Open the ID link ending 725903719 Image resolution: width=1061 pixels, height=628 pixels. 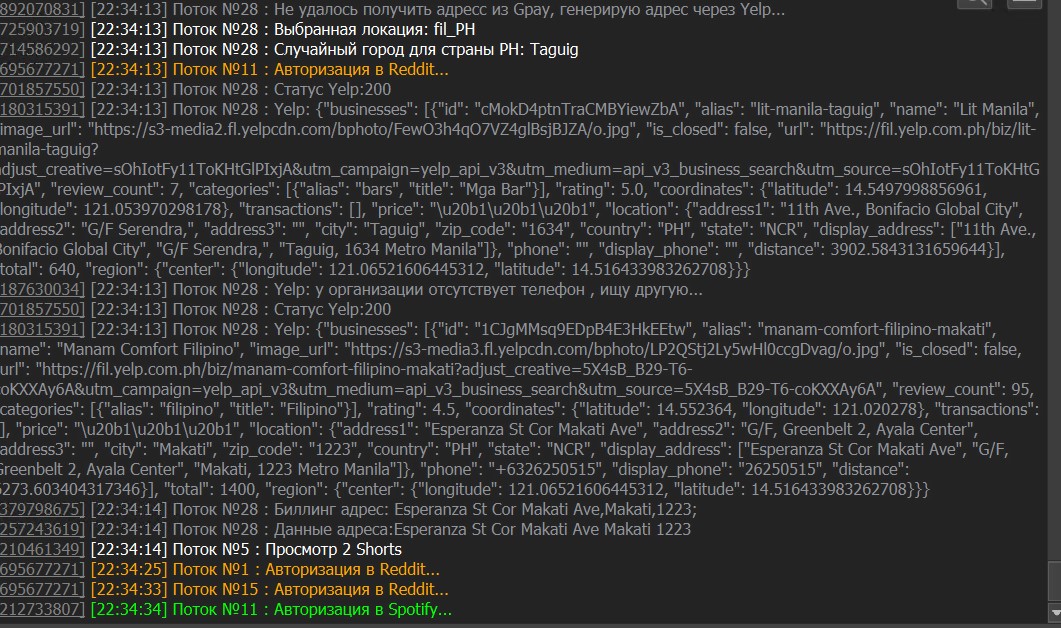(42, 29)
